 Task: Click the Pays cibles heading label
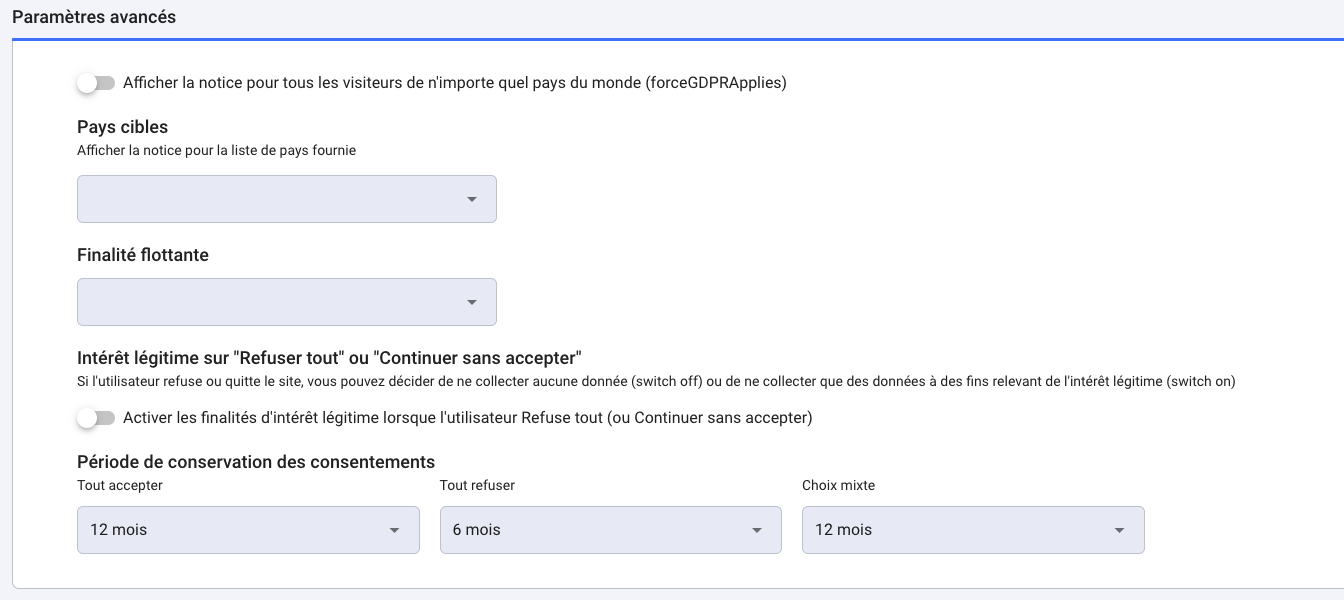(123, 127)
